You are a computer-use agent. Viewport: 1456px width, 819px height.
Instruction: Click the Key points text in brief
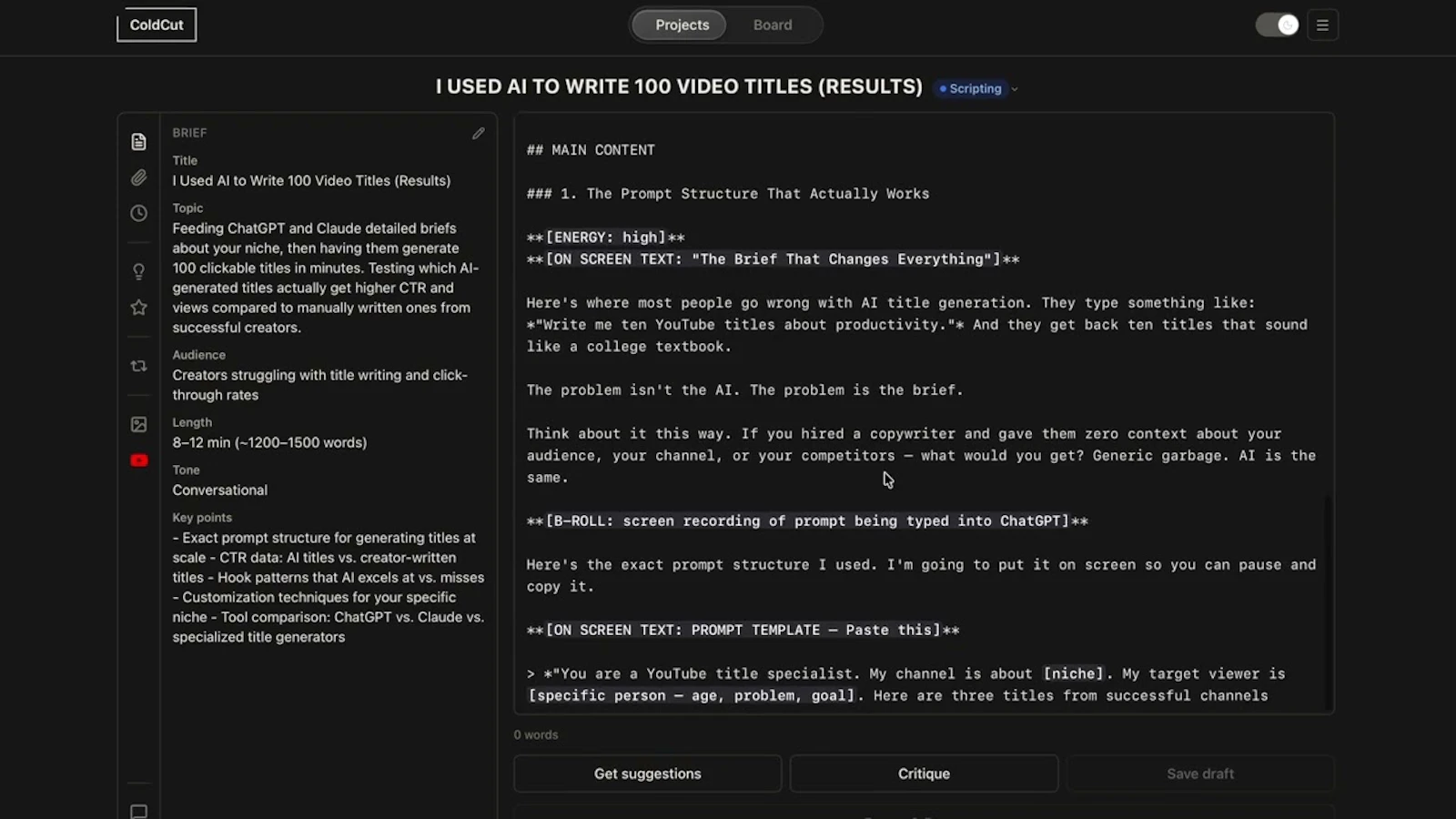tap(328, 588)
